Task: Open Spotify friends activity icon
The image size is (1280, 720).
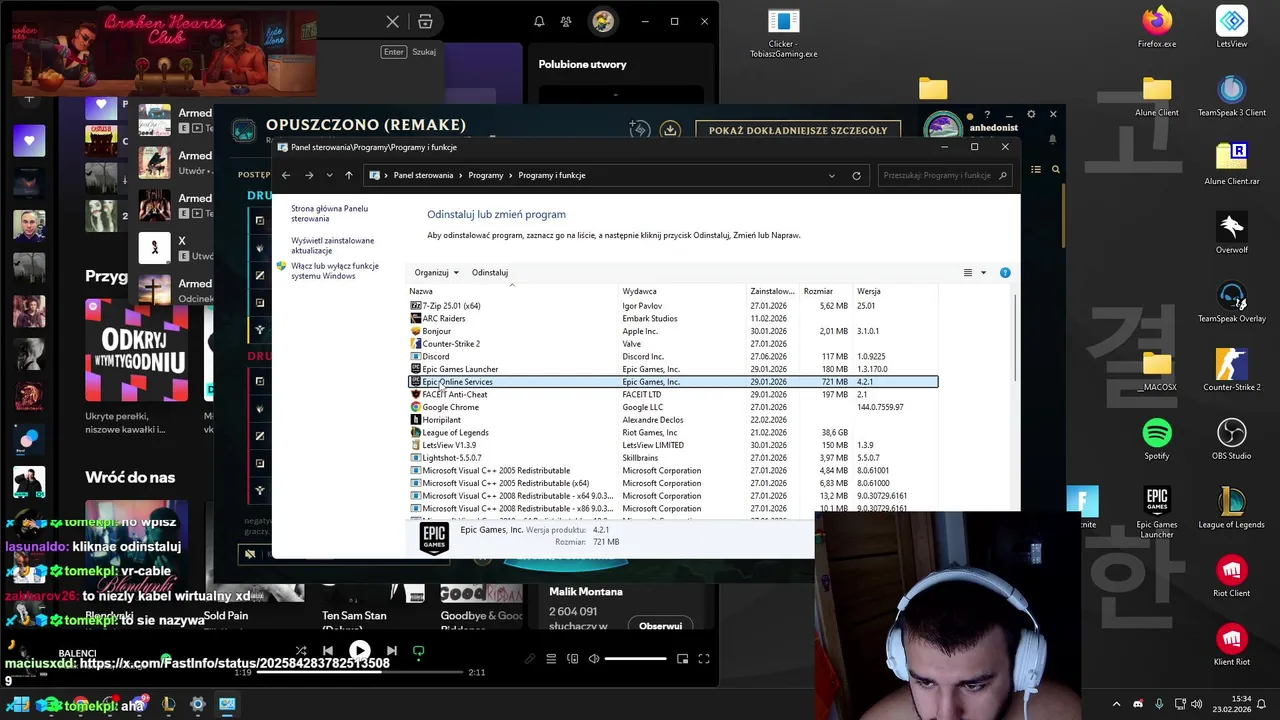Action: 566,21
